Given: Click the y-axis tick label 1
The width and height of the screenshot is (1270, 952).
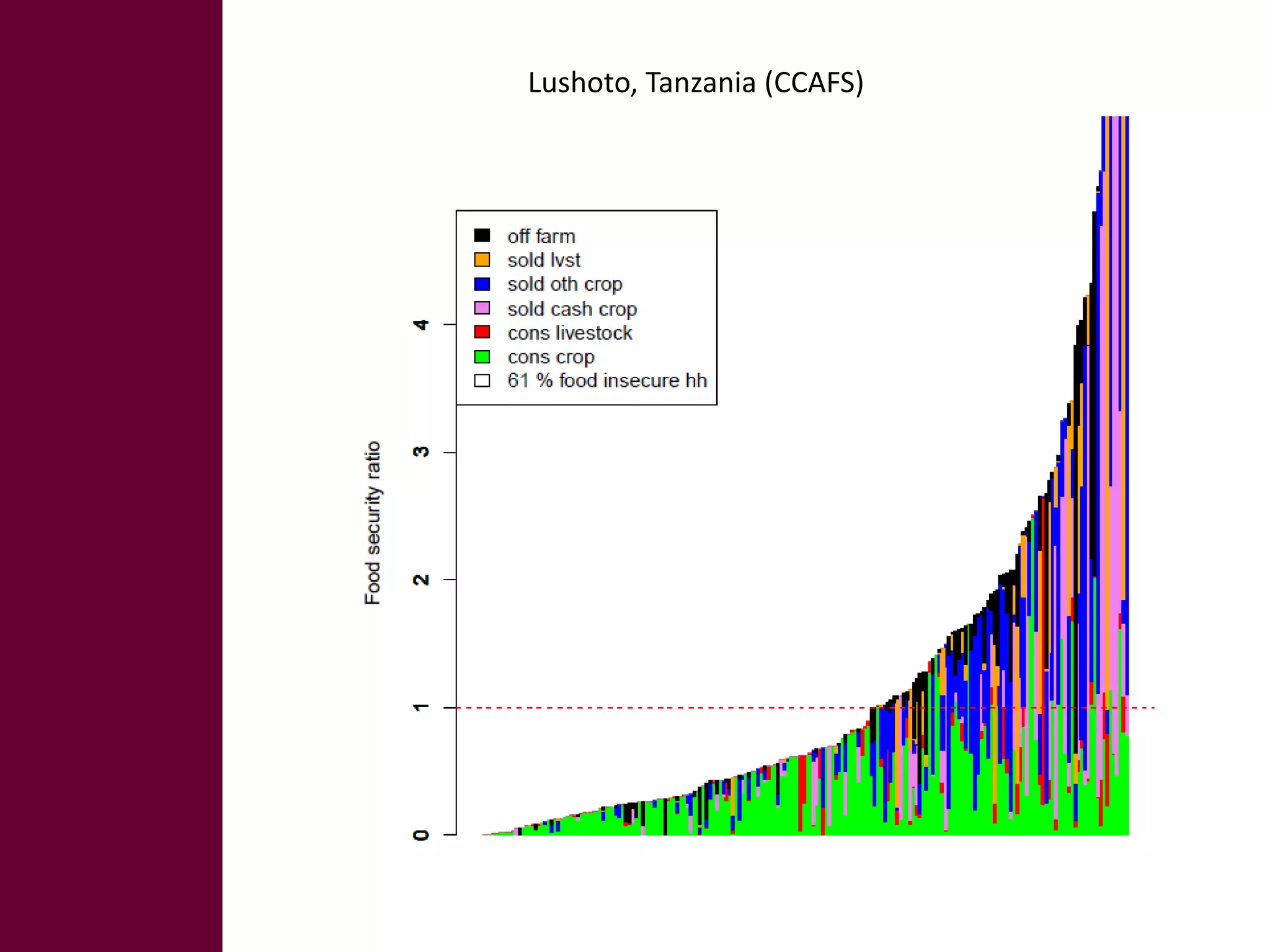Looking at the screenshot, I should (x=421, y=707).
